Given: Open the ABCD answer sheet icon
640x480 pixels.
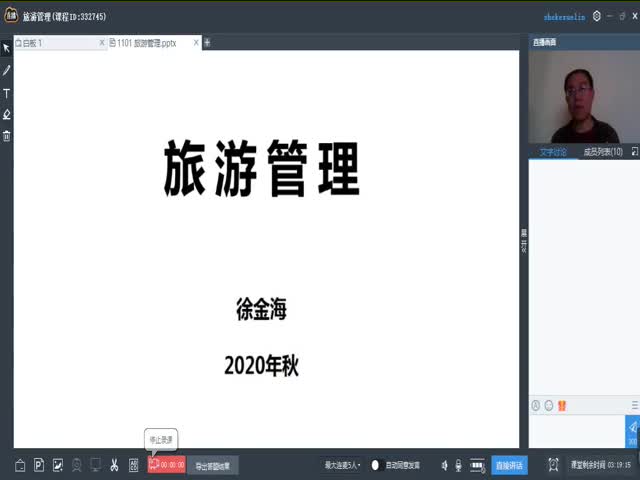Looking at the screenshot, I should (x=133, y=465).
